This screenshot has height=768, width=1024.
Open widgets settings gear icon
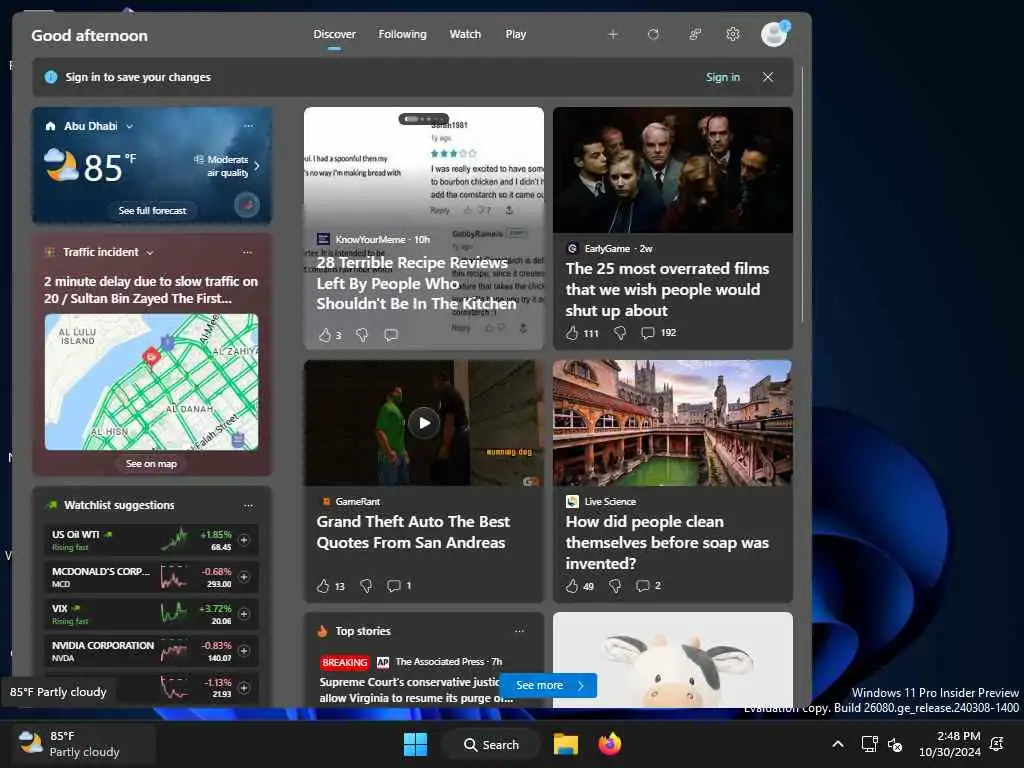point(733,35)
